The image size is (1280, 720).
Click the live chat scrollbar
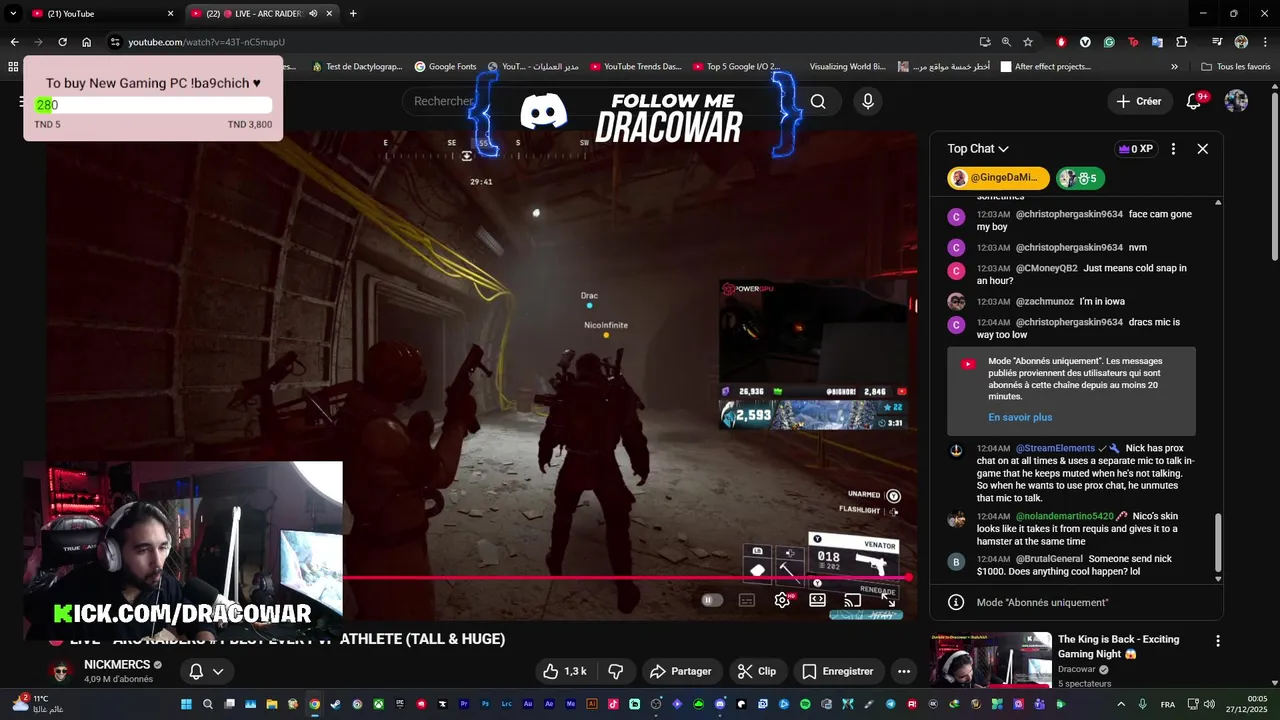[x=1218, y=541]
